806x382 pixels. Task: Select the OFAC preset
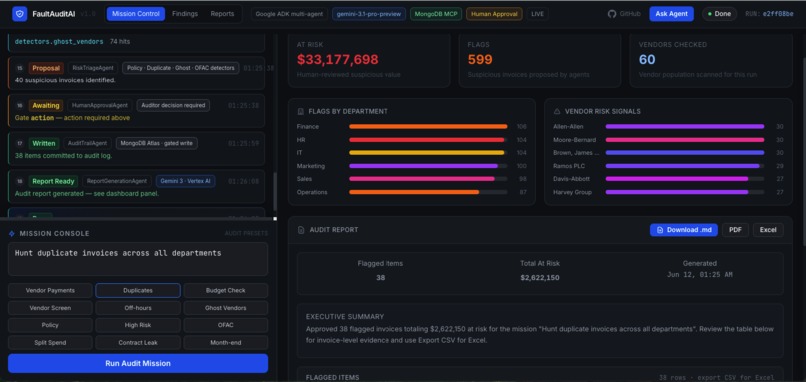[x=226, y=325]
